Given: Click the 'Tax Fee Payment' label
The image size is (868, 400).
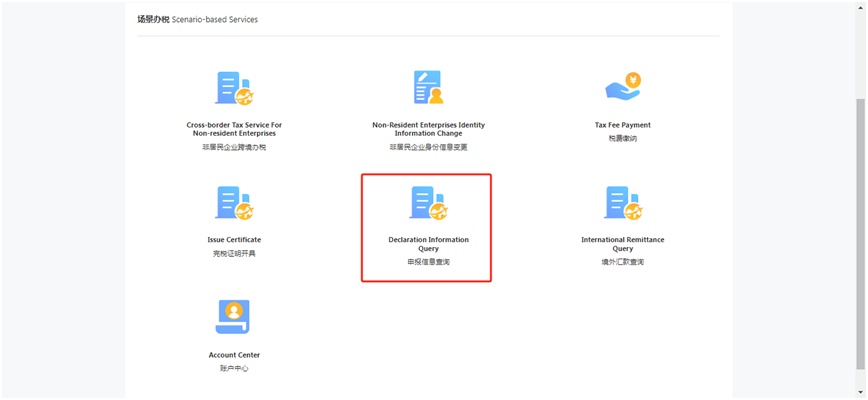Looking at the screenshot, I should (x=623, y=125).
